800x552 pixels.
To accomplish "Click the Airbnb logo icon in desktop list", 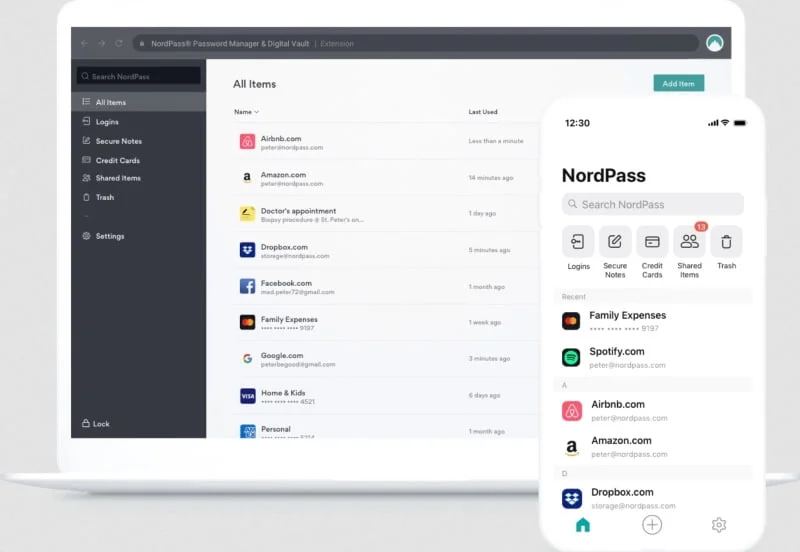I will [x=247, y=141].
